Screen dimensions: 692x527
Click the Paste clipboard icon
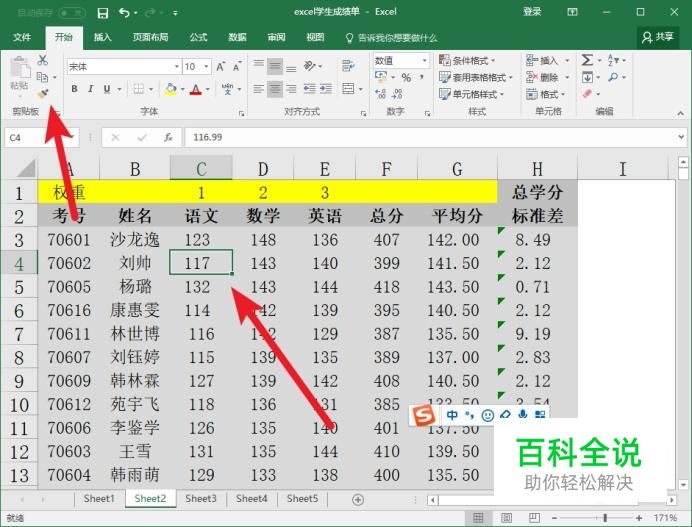[x=20, y=68]
